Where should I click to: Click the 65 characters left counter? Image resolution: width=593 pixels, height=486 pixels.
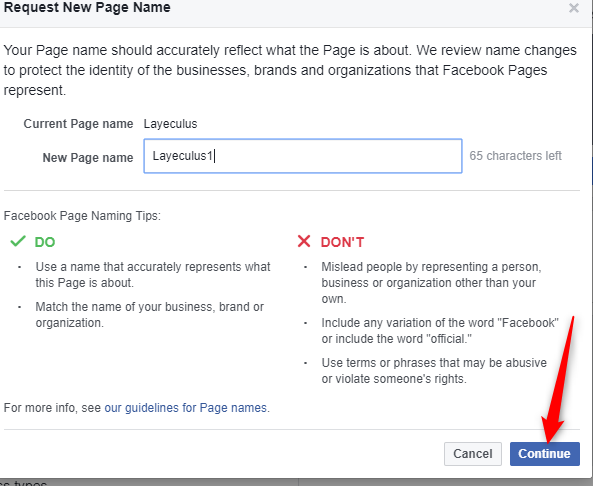tap(515, 155)
